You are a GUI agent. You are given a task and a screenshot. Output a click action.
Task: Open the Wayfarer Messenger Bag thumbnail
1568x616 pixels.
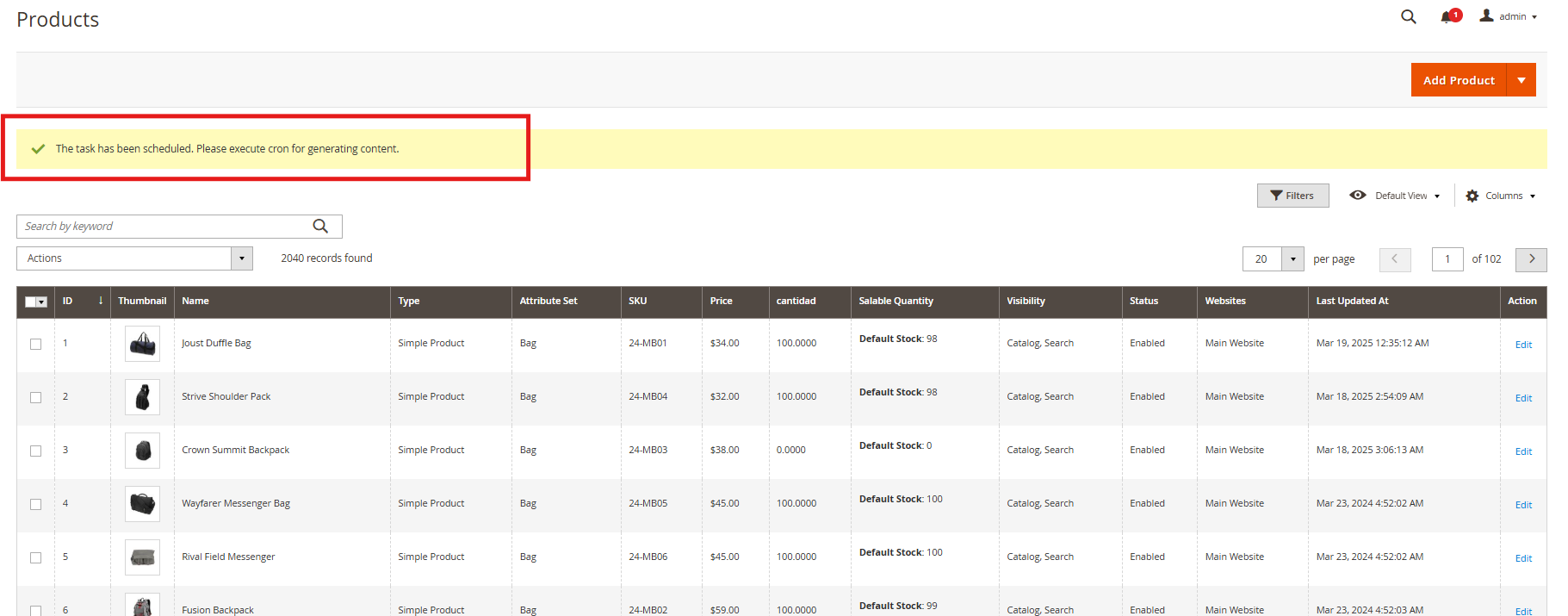(142, 504)
